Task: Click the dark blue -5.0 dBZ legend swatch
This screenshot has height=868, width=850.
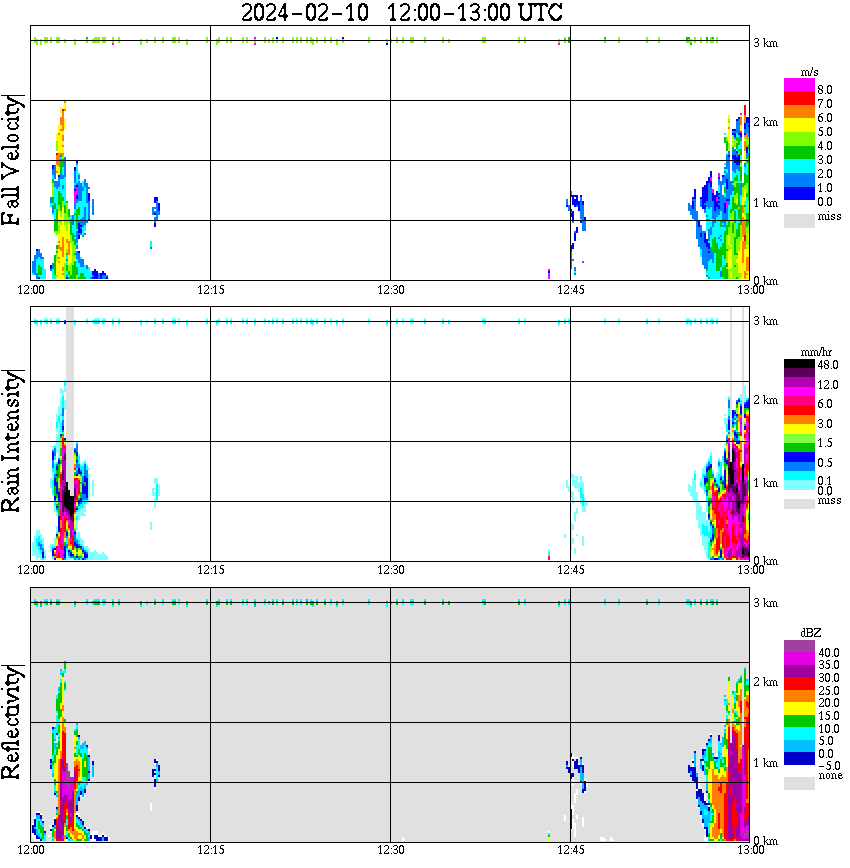Action: point(799,759)
